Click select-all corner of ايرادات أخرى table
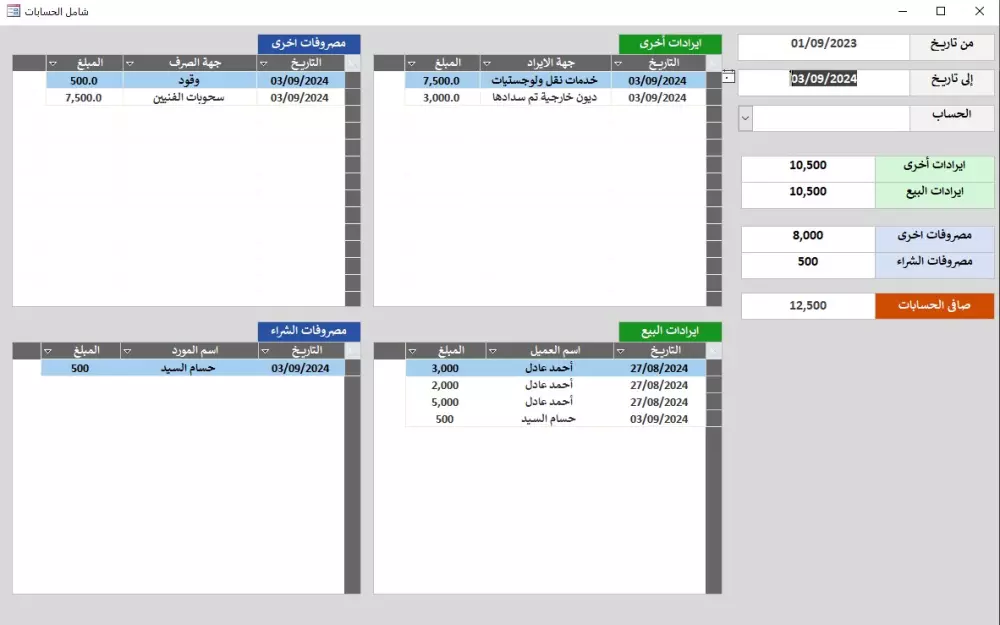Viewport: 1000px width, 625px height. point(714,62)
